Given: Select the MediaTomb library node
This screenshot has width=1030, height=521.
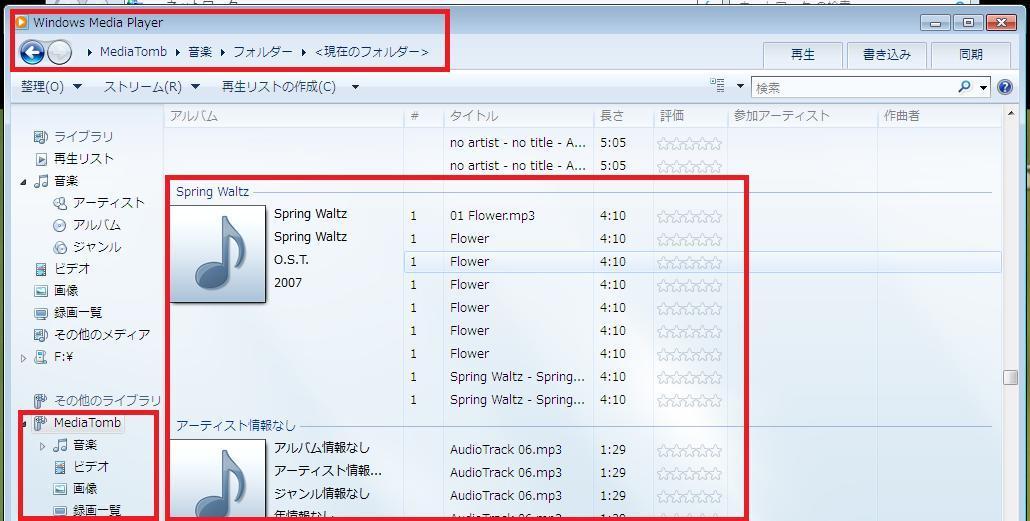Looking at the screenshot, I should click(87, 422).
